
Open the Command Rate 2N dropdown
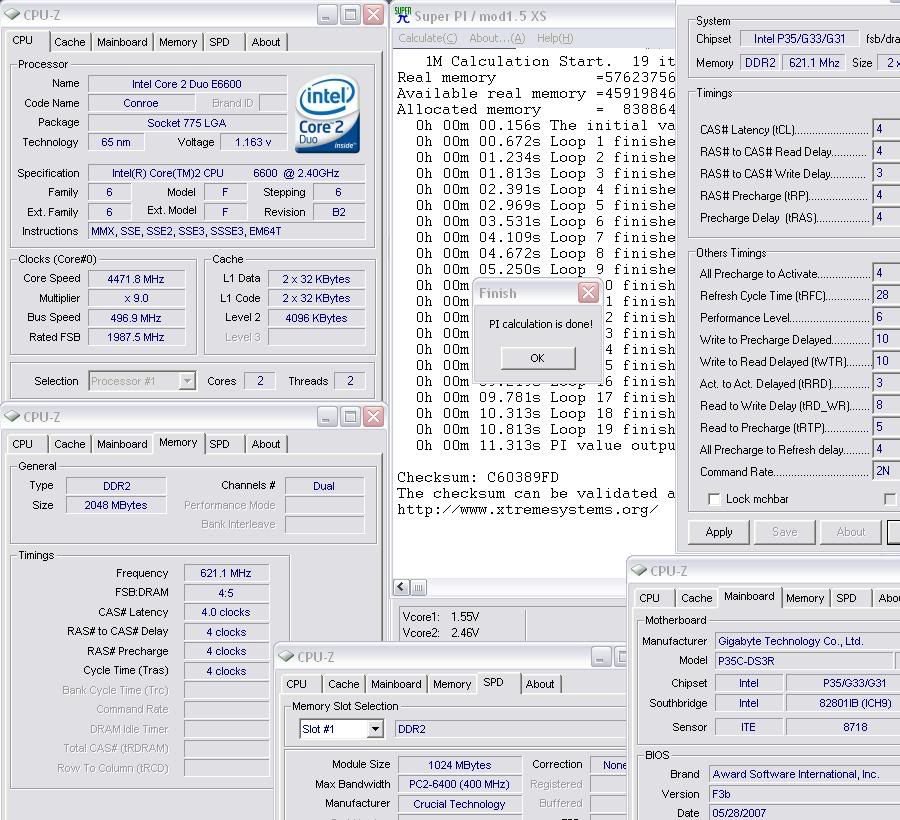pos(886,471)
